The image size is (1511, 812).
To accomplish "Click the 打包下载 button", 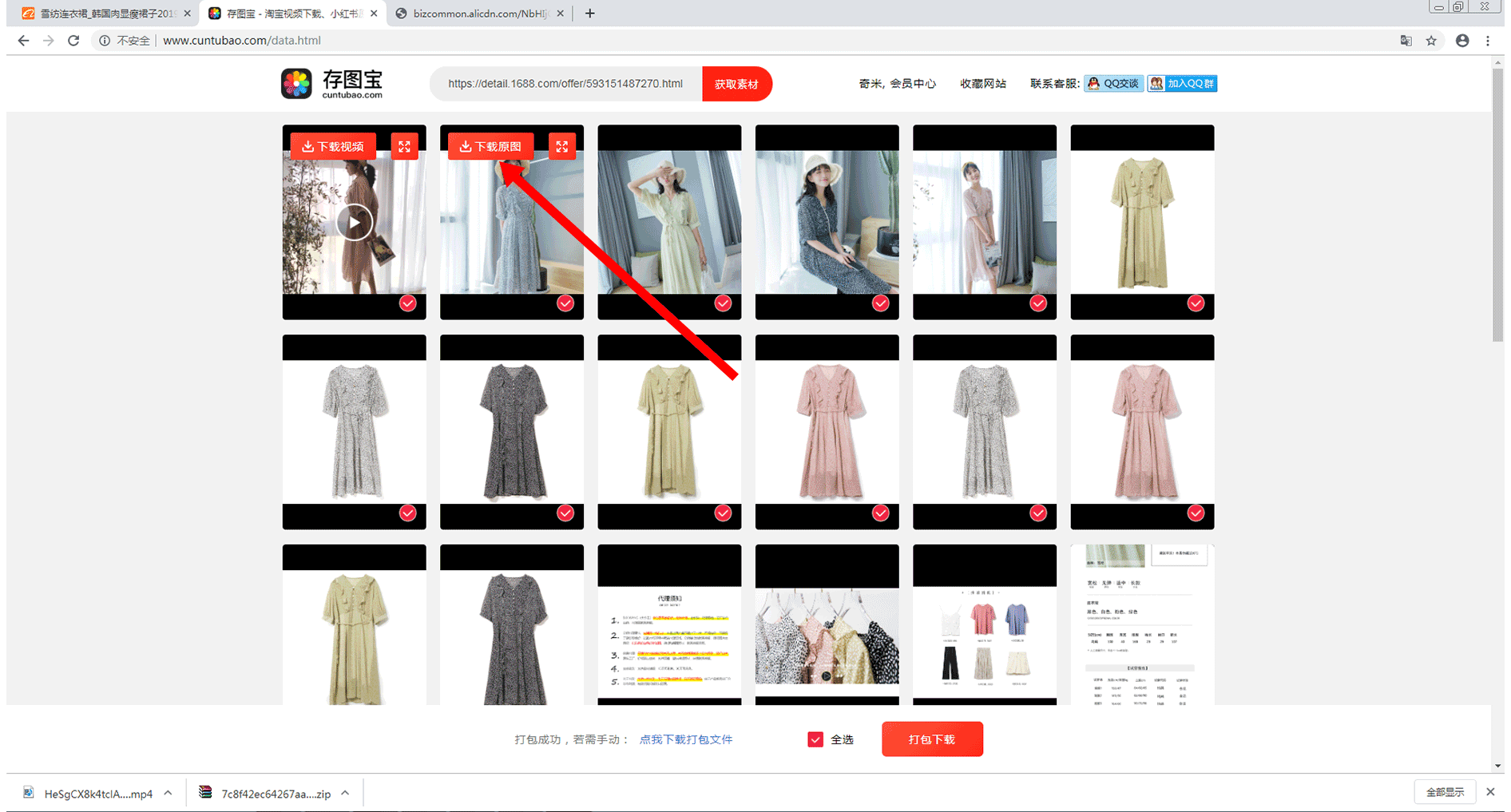I will pyautogui.click(x=931, y=739).
